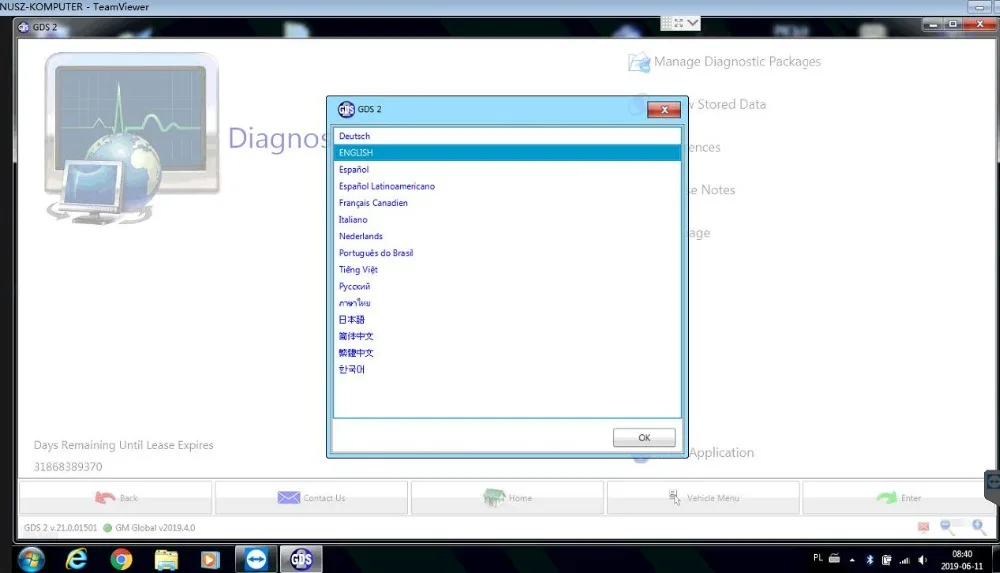Click diagnostic monitor globe image
Viewport: 1000px width, 573px height.
click(131, 138)
